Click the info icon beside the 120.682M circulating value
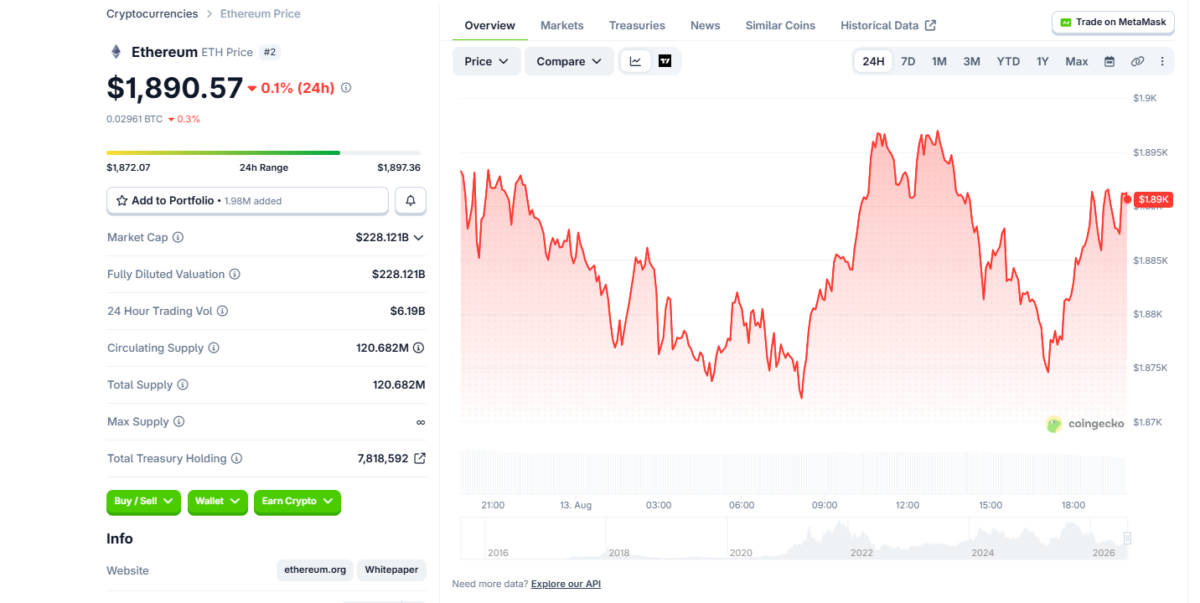The height and width of the screenshot is (603, 1200). click(419, 348)
